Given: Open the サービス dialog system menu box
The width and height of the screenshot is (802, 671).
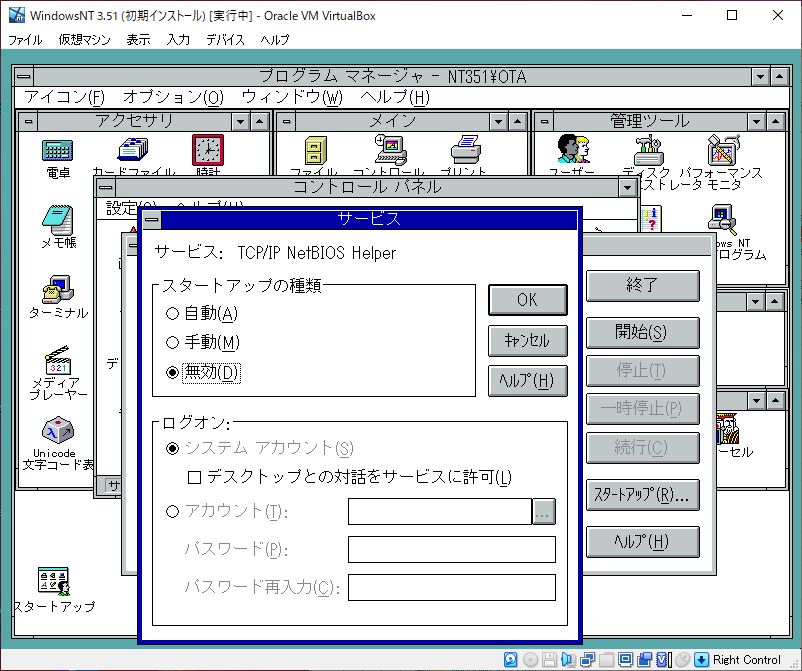Looking at the screenshot, I should 151,220.
